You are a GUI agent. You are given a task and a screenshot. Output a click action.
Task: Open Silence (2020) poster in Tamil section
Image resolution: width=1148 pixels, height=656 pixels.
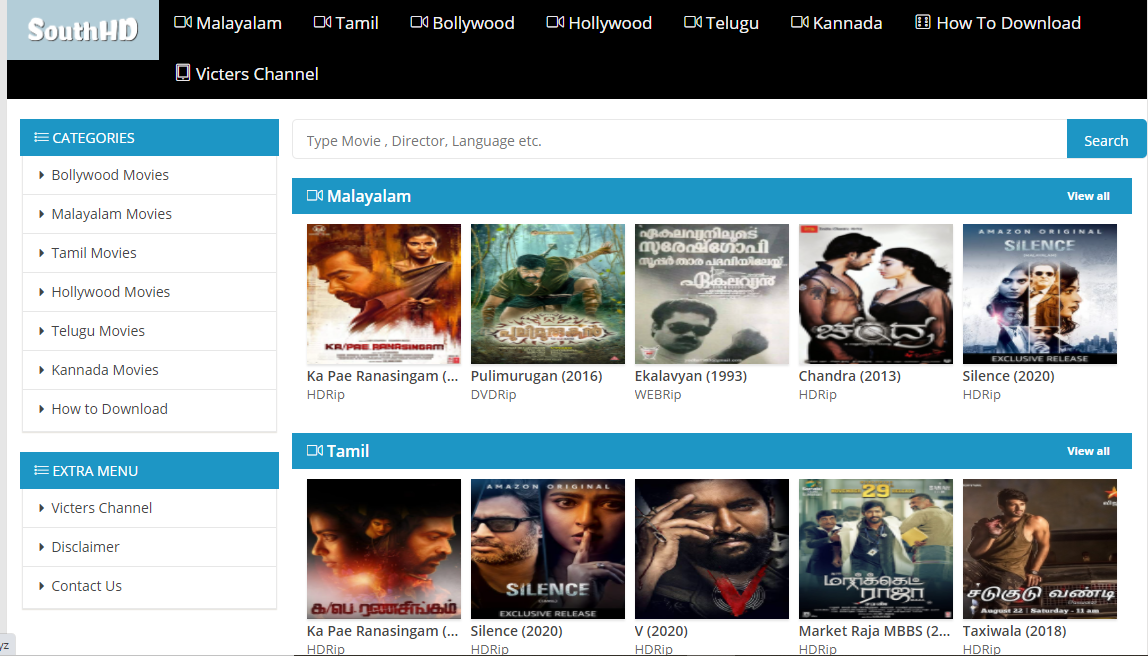[548, 549]
